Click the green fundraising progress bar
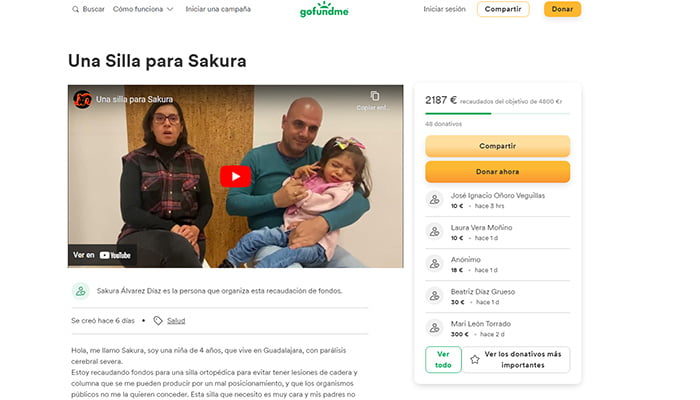The image size is (700, 400). coord(497,114)
